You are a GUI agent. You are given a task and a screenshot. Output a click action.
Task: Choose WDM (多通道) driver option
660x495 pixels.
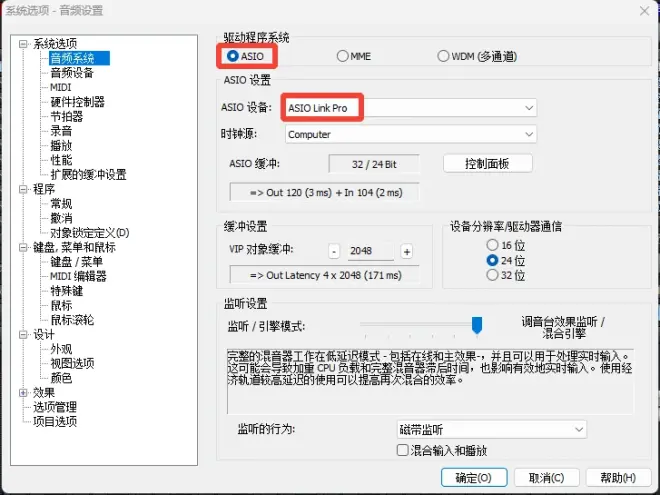point(444,56)
